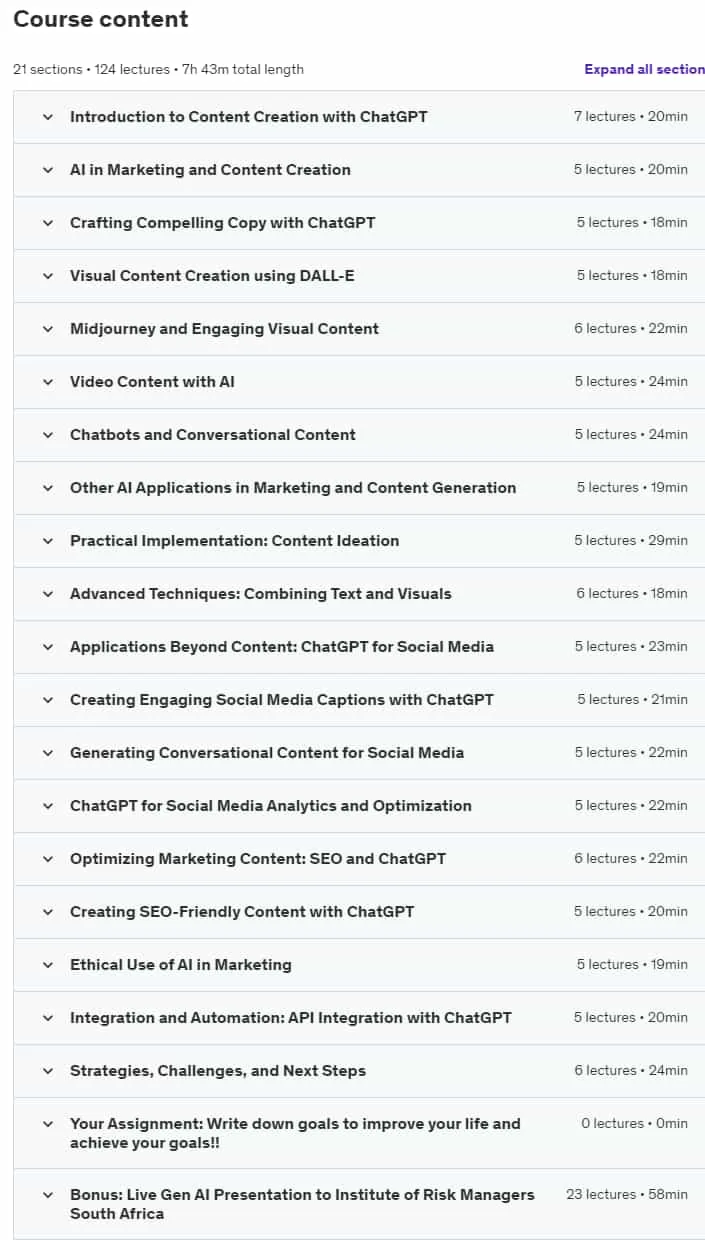Expand the Introduction to Content Creation section chevron
This screenshot has width=705, height=1240.
[47, 117]
